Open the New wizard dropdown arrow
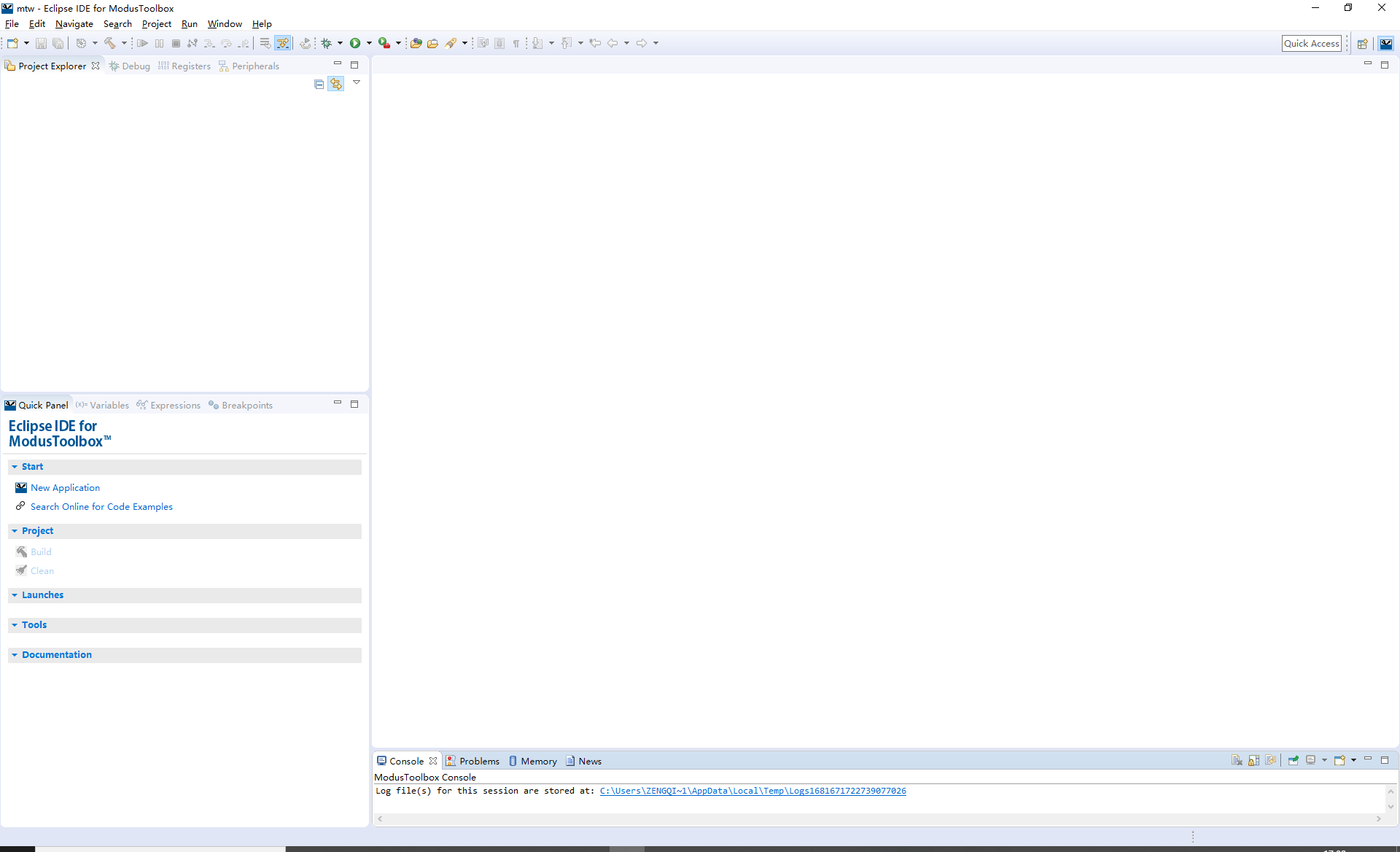Image resolution: width=1400 pixels, height=852 pixels. pyautogui.click(x=26, y=43)
